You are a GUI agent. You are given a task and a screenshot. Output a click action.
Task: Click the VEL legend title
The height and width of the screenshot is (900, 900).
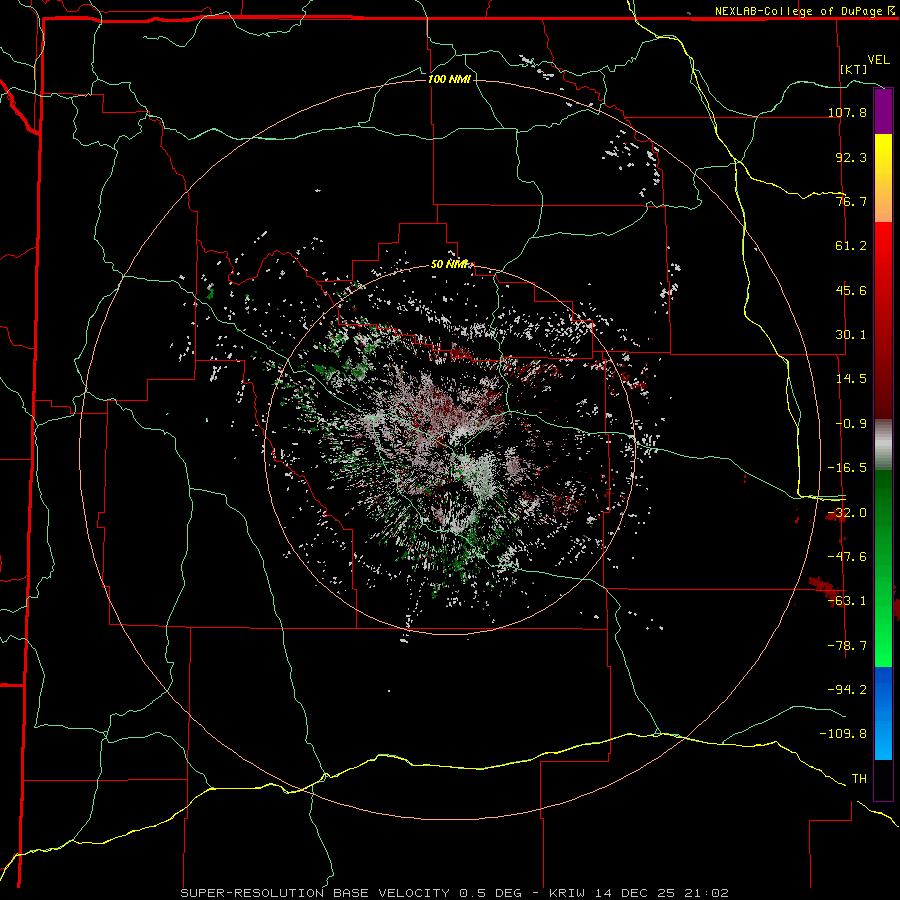pos(878,60)
